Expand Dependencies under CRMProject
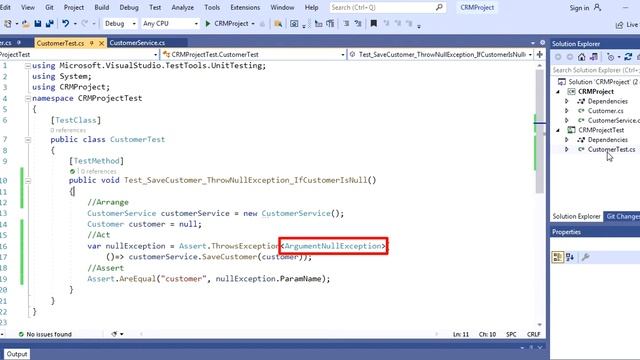The image size is (640, 360). [x=567, y=101]
